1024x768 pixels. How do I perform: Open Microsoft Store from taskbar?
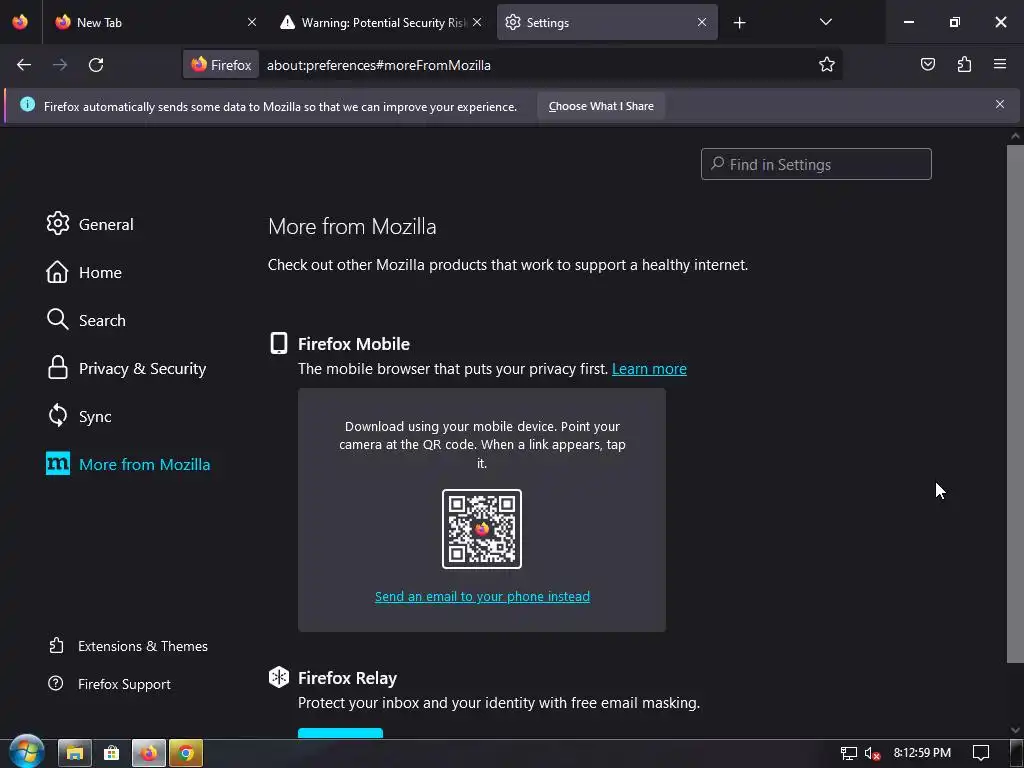(x=112, y=753)
